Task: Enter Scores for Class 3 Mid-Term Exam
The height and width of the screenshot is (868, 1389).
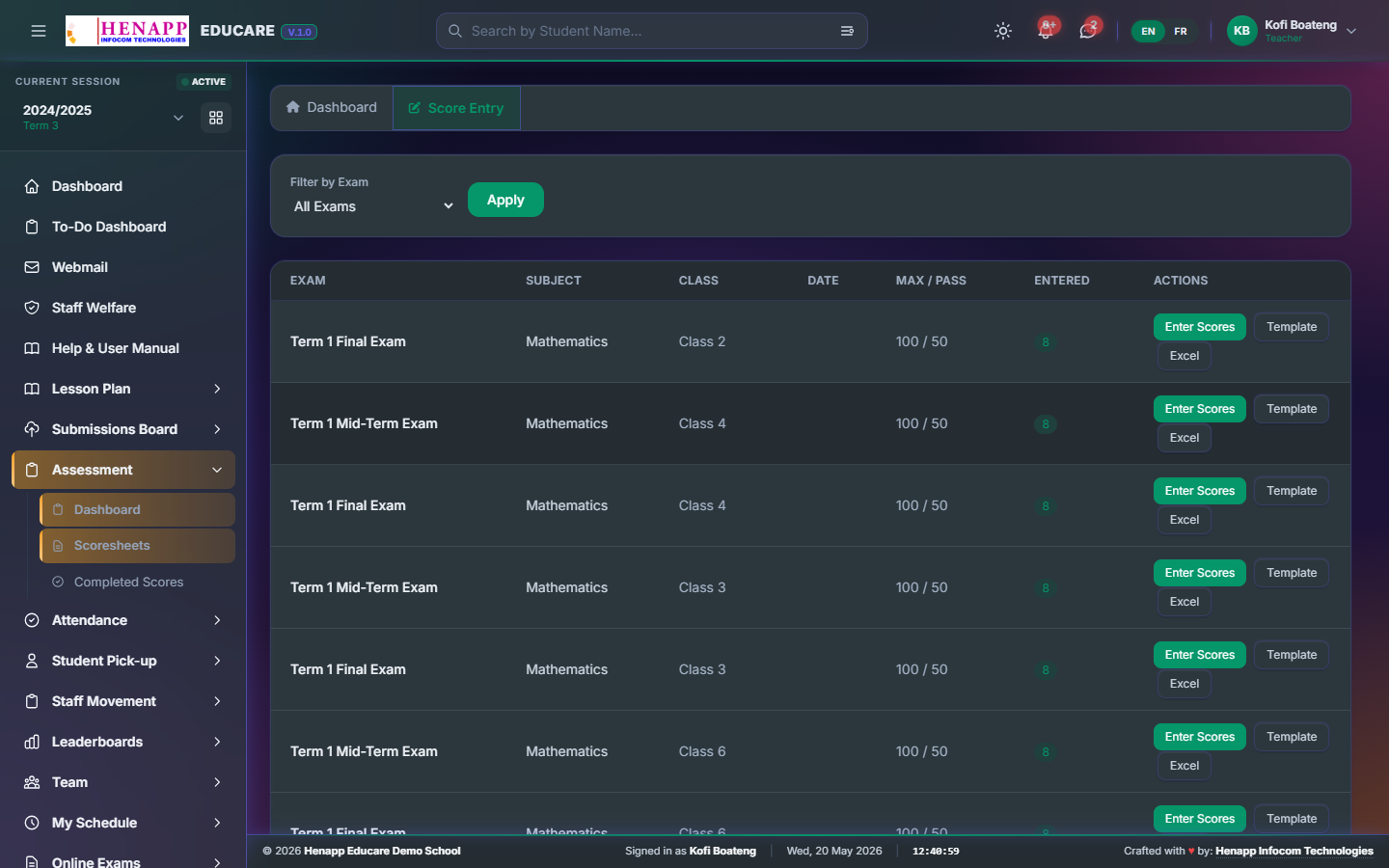Action: pos(1200,573)
